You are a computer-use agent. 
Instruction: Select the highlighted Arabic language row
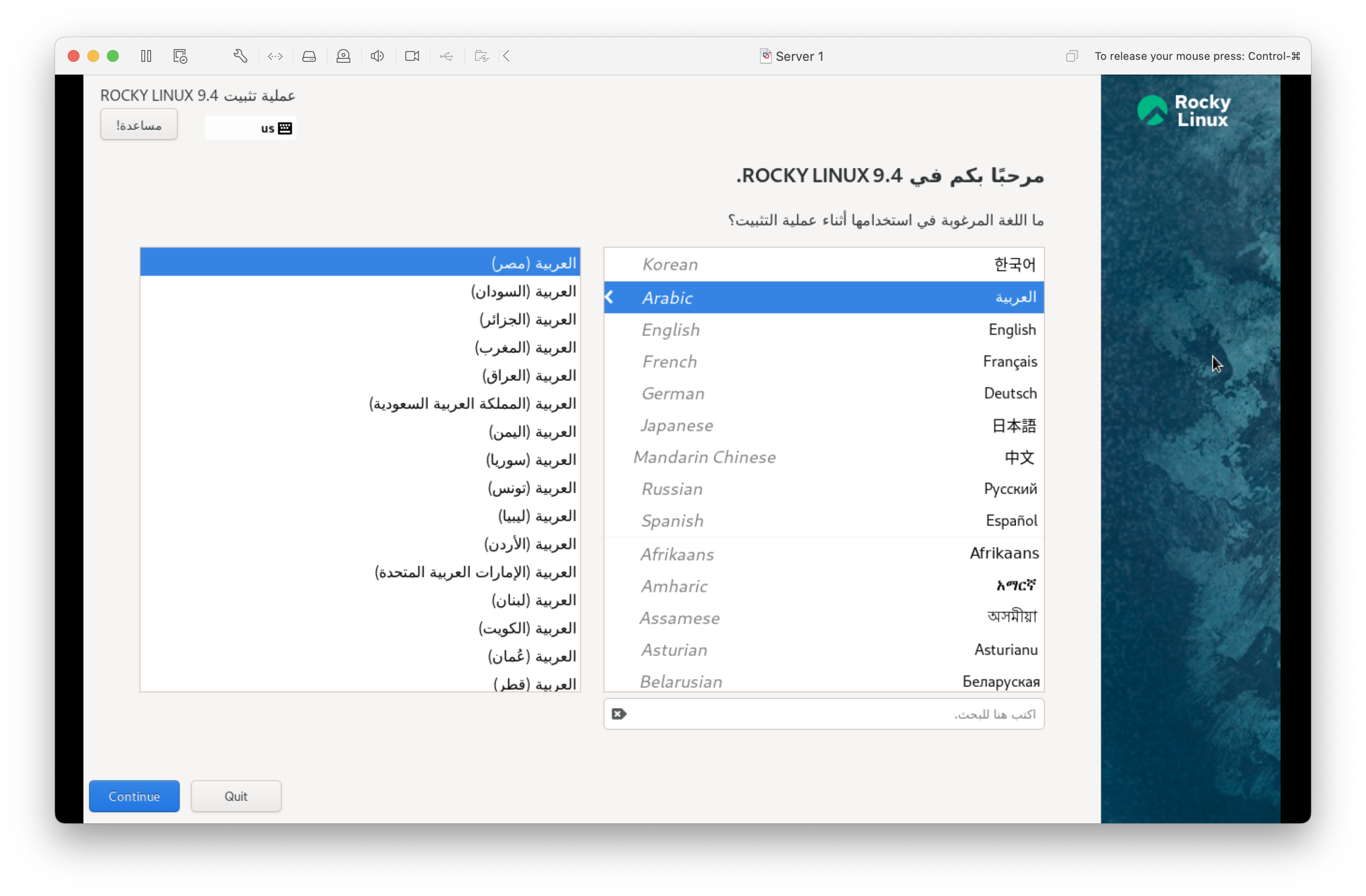coord(824,297)
